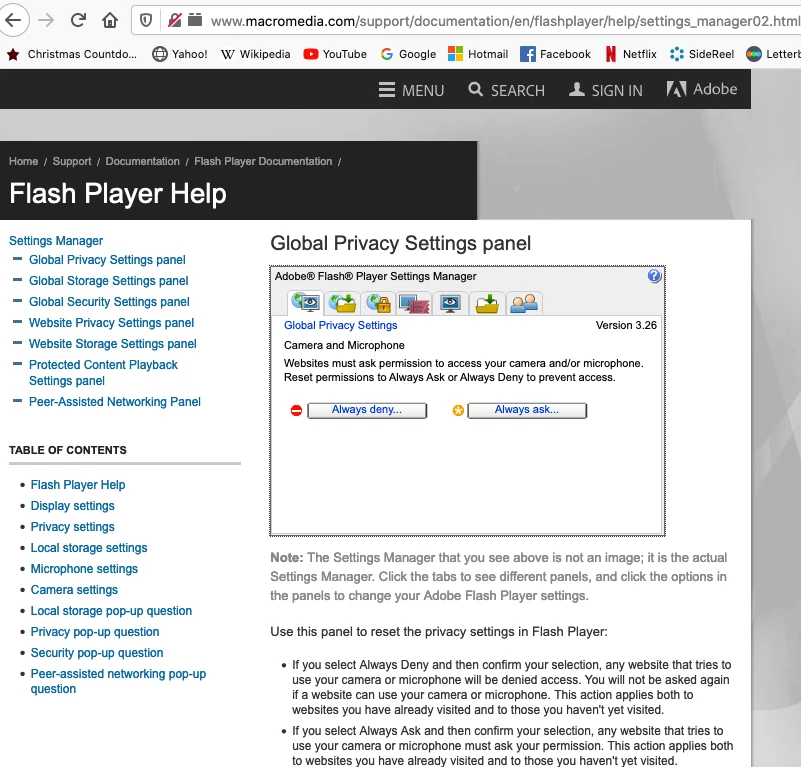Screen dimensions: 801x767
Task: Open Peer-Assisted Networking Panel sidebar link
Action: [x=115, y=402]
